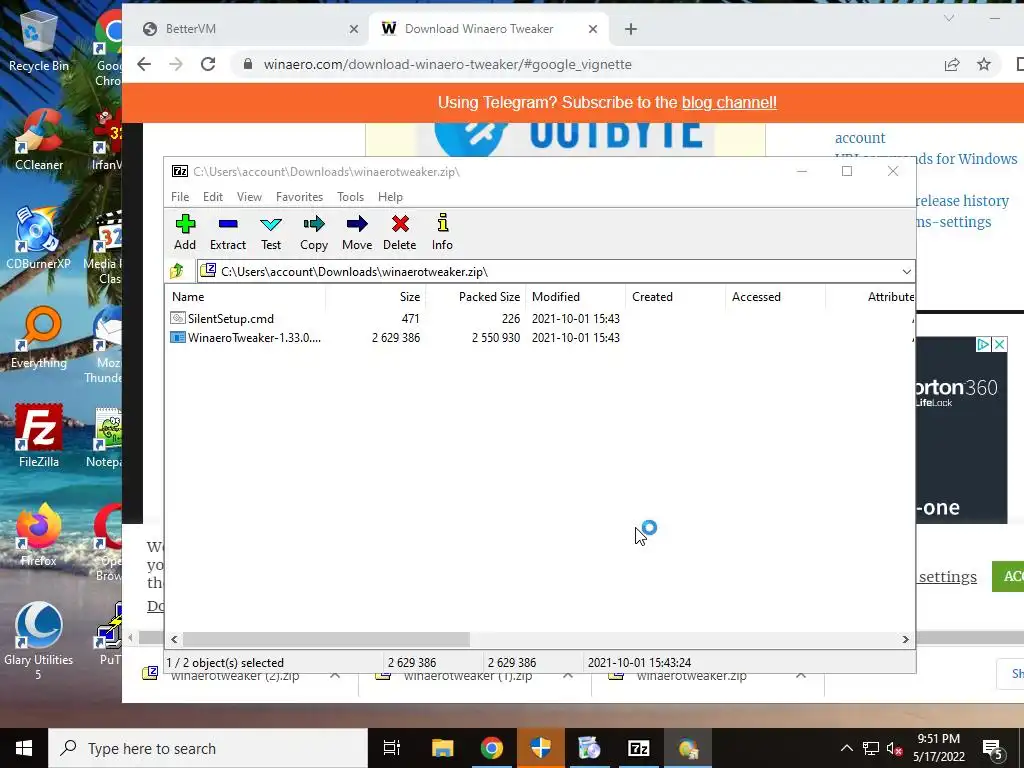The height and width of the screenshot is (768, 1024).
Task: Open the CDBurnerXP desktop shortcut
Action: point(39,238)
